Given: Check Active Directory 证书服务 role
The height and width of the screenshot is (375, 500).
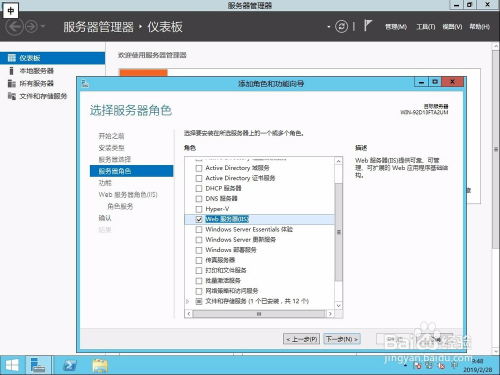Looking at the screenshot, I should (x=199, y=178).
